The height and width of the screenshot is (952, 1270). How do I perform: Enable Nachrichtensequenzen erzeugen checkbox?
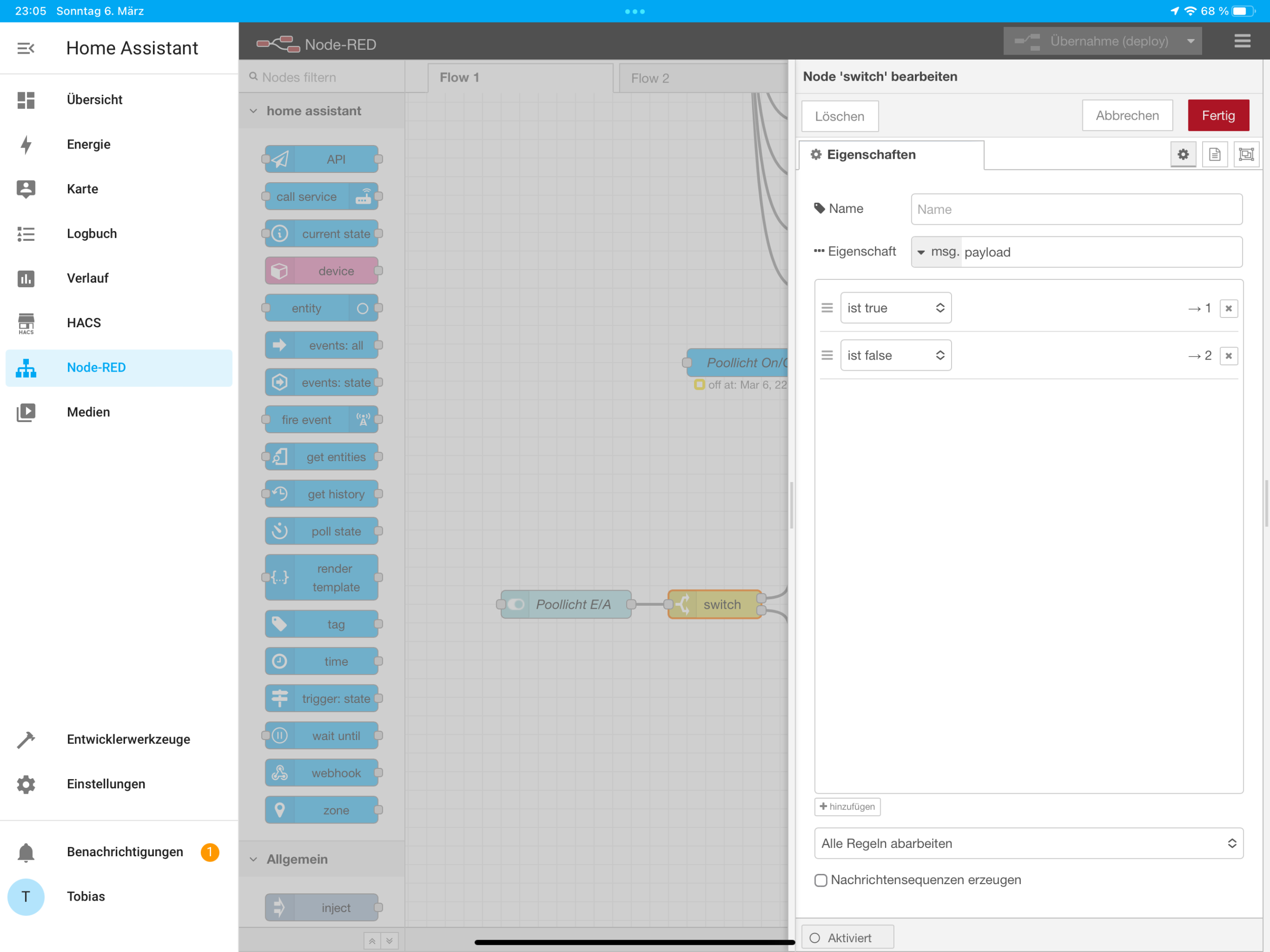pyautogui.click(x=821, y=881)
